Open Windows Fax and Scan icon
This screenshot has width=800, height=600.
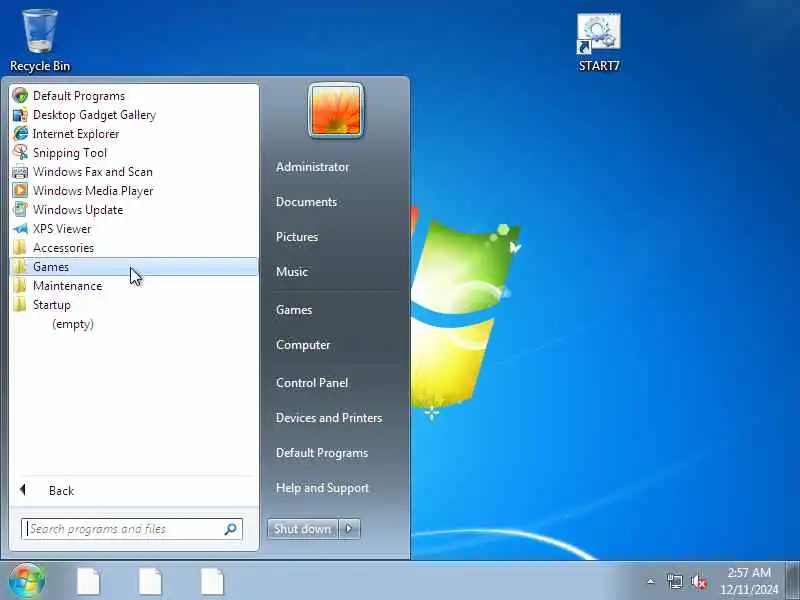[x=20, y=171]
